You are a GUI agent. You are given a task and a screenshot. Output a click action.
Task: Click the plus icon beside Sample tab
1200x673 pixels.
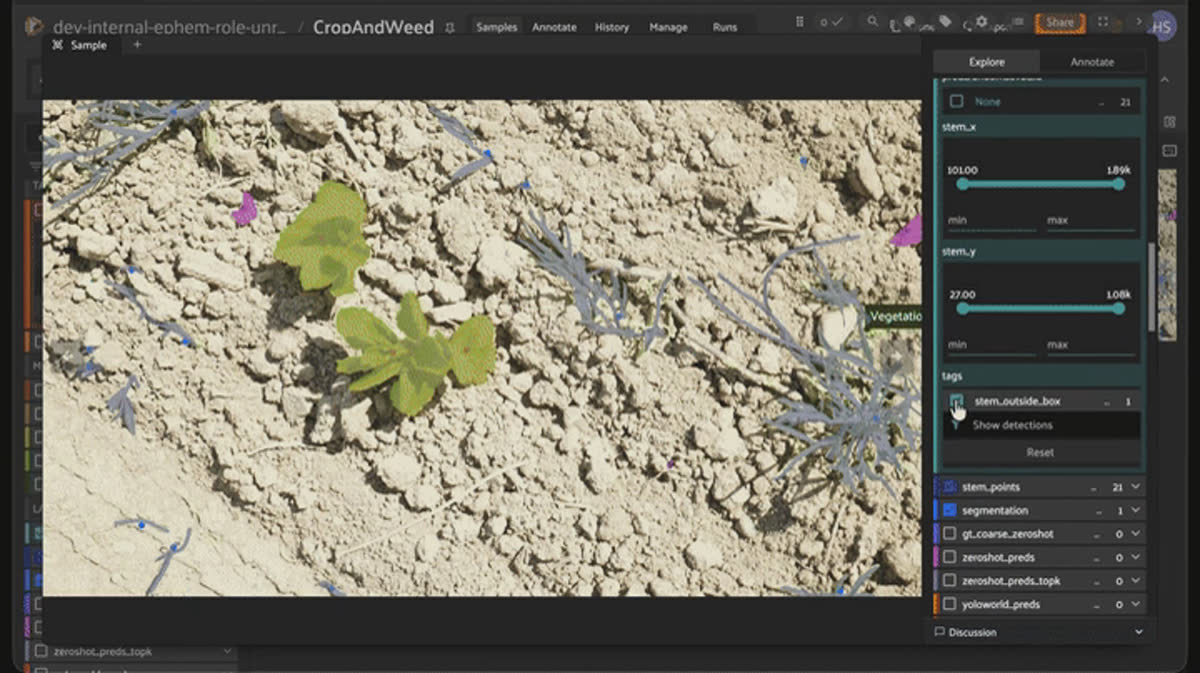click(x=137, y=45)
